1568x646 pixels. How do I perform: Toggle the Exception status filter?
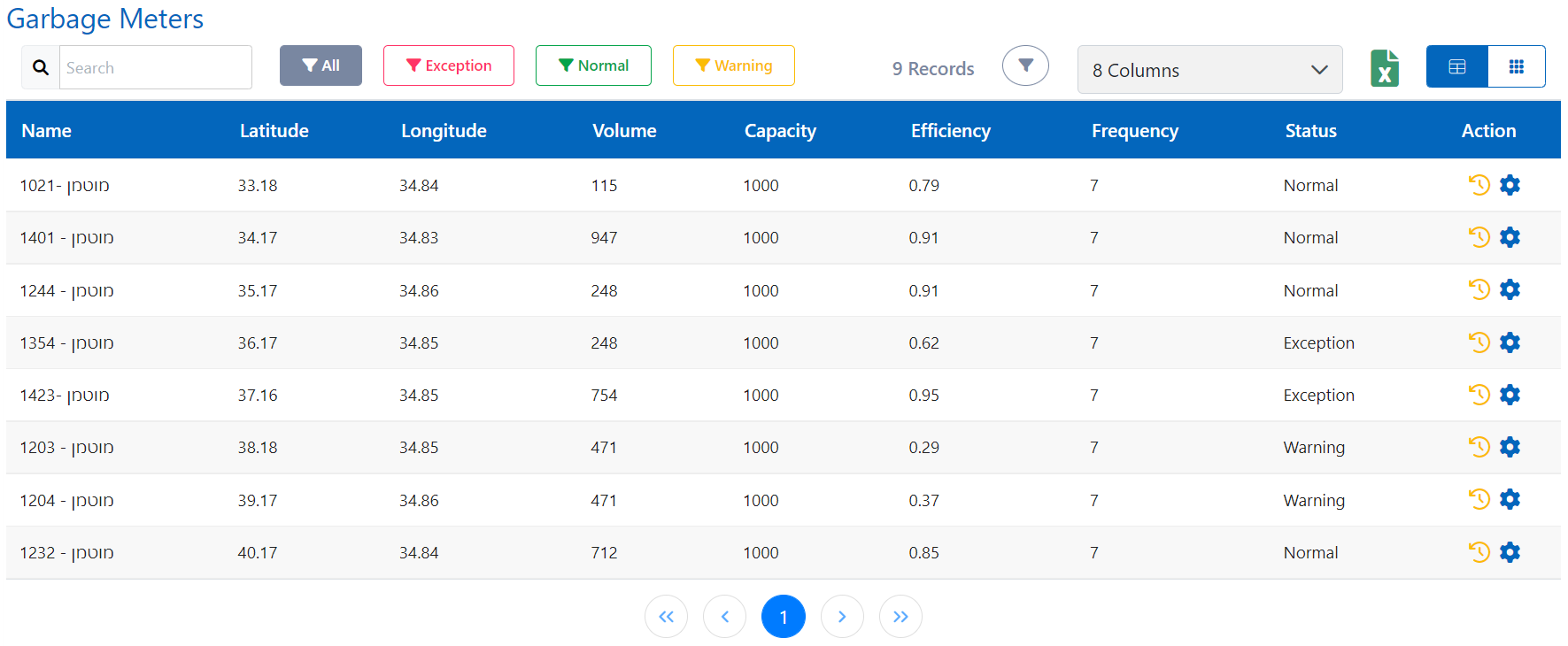(449, 65)
